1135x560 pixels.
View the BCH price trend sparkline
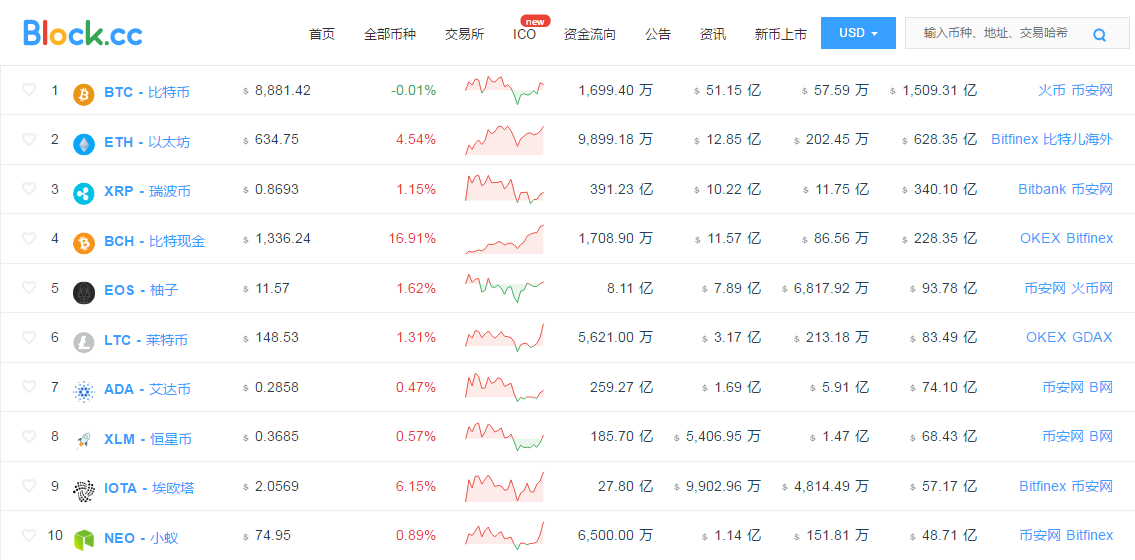coord(504,239)
